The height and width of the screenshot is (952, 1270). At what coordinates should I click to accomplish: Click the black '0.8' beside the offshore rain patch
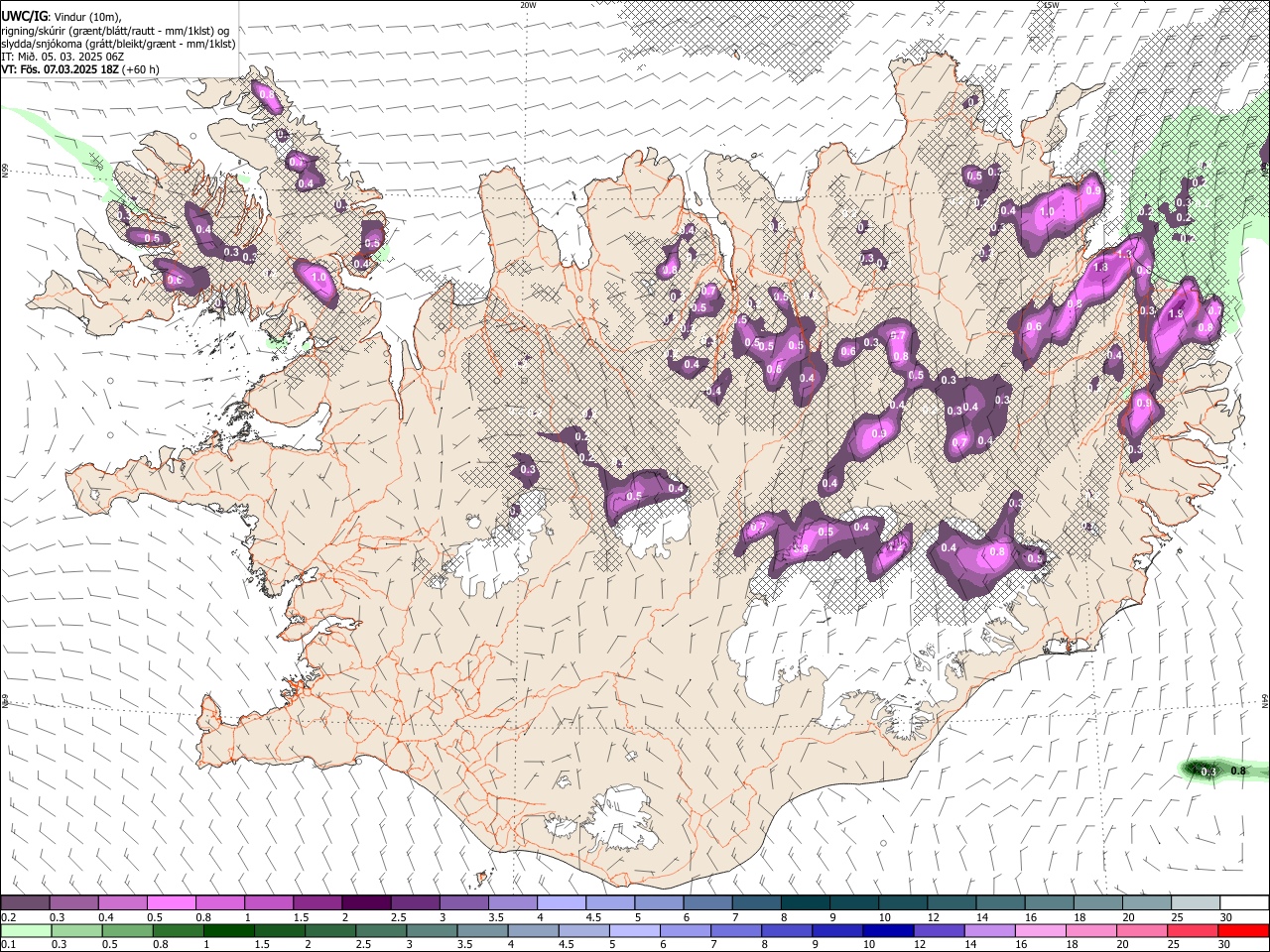click(1238, 771)
